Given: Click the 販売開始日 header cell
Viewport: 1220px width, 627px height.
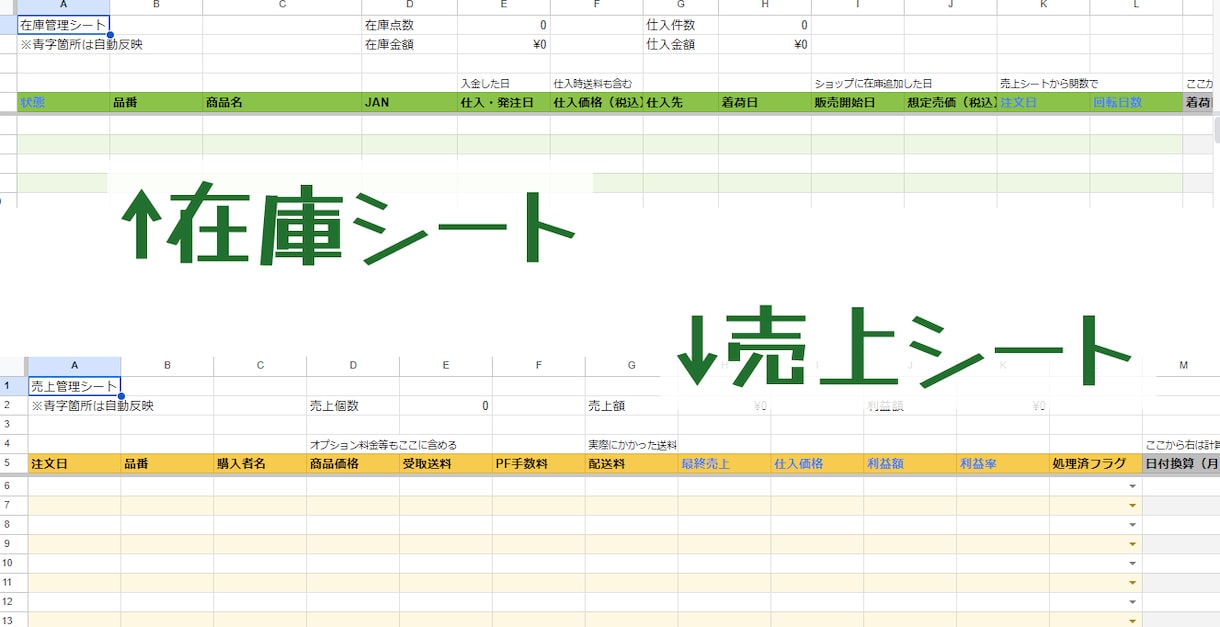Looking at the screenshot, I should (857, 102).
